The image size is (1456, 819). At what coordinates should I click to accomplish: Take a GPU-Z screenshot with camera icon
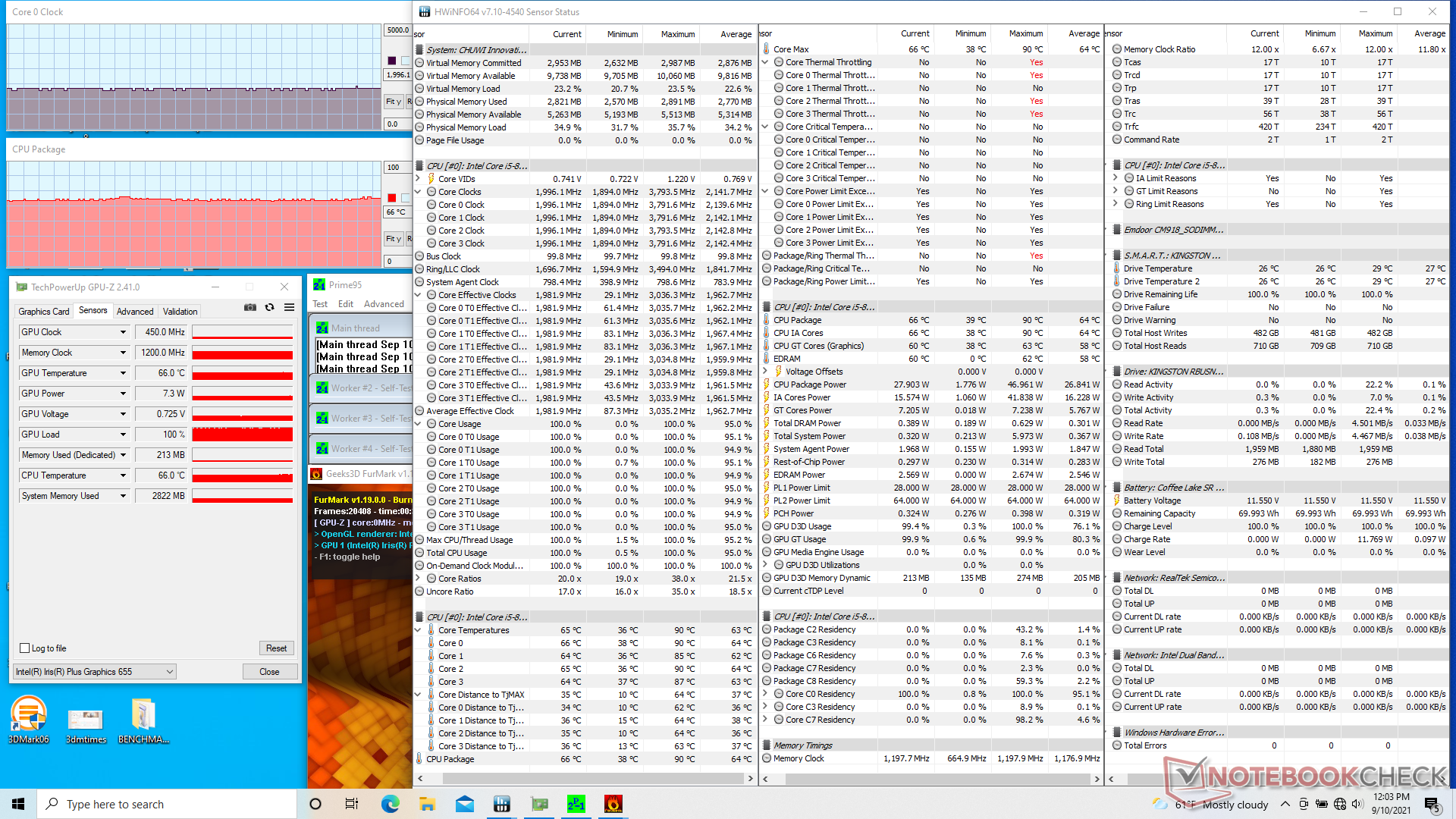click(x=249, y=307)
